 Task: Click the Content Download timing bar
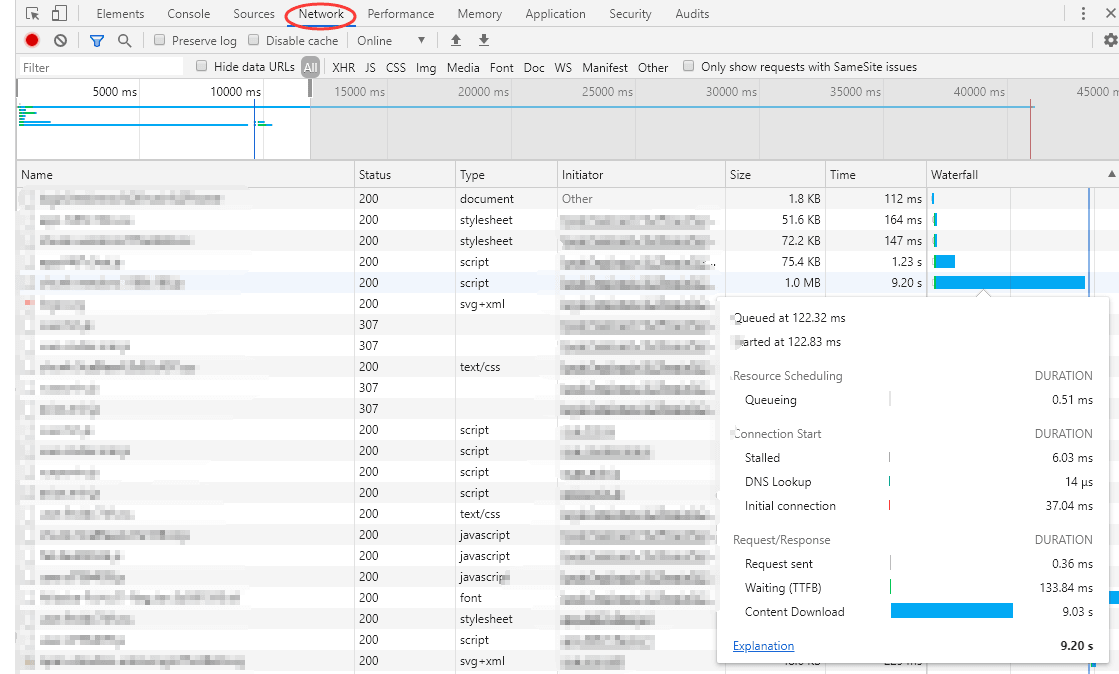(951, 610)
